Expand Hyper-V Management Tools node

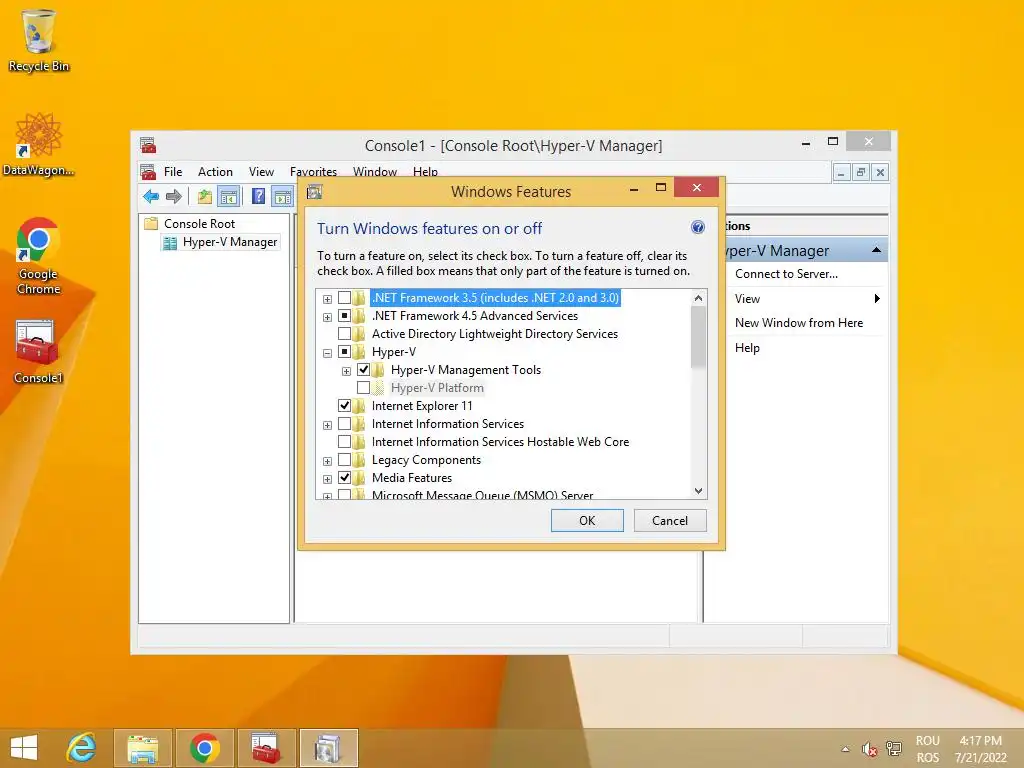[346, 372]
